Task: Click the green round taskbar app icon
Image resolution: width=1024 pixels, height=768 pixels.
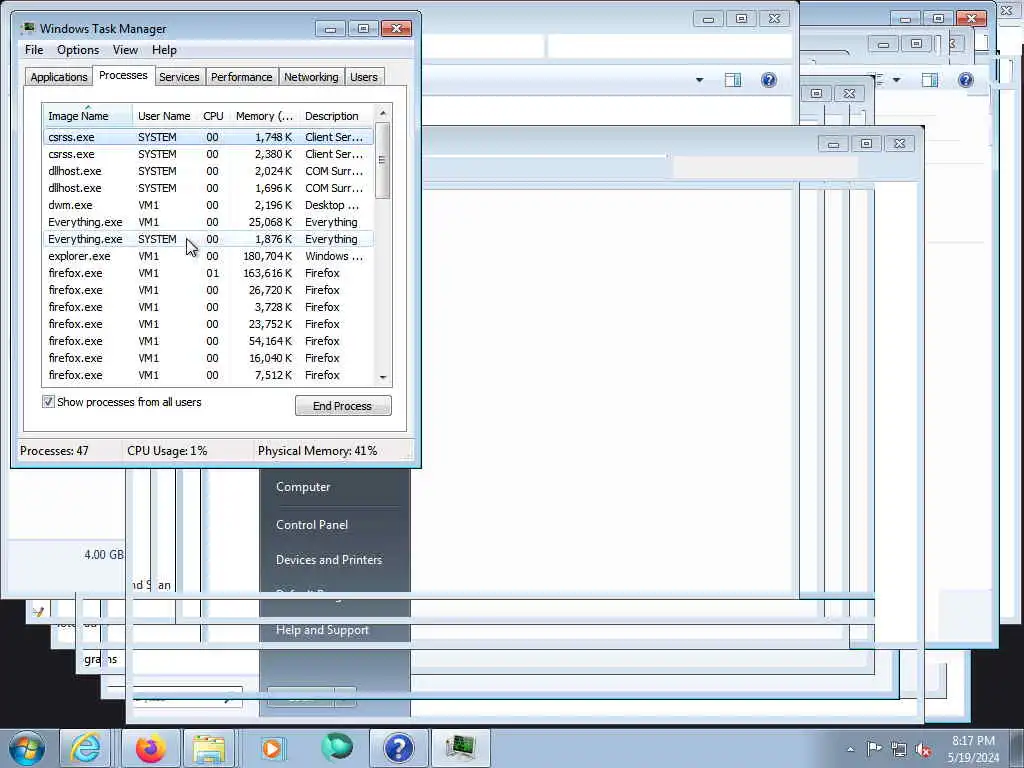Action: (336, 747)
